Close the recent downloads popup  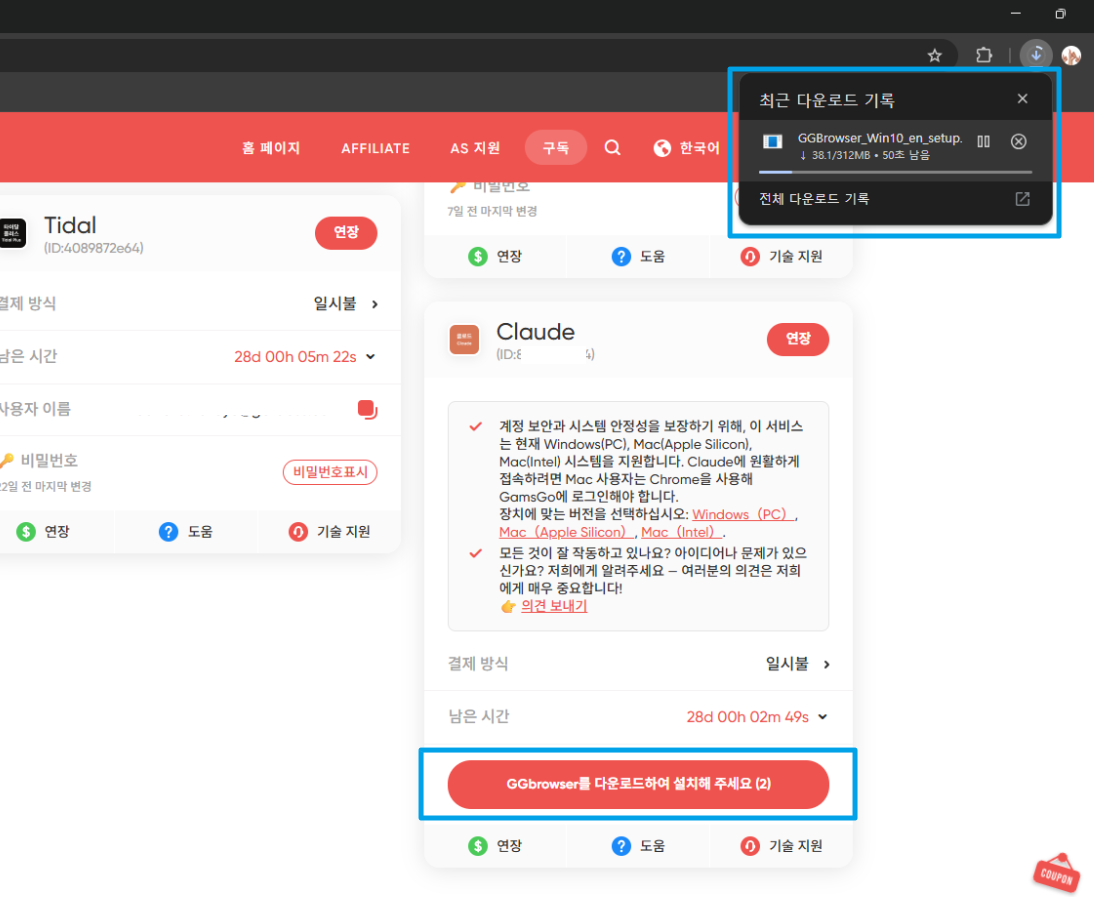pyautogui.click(x=1022, y=99)
